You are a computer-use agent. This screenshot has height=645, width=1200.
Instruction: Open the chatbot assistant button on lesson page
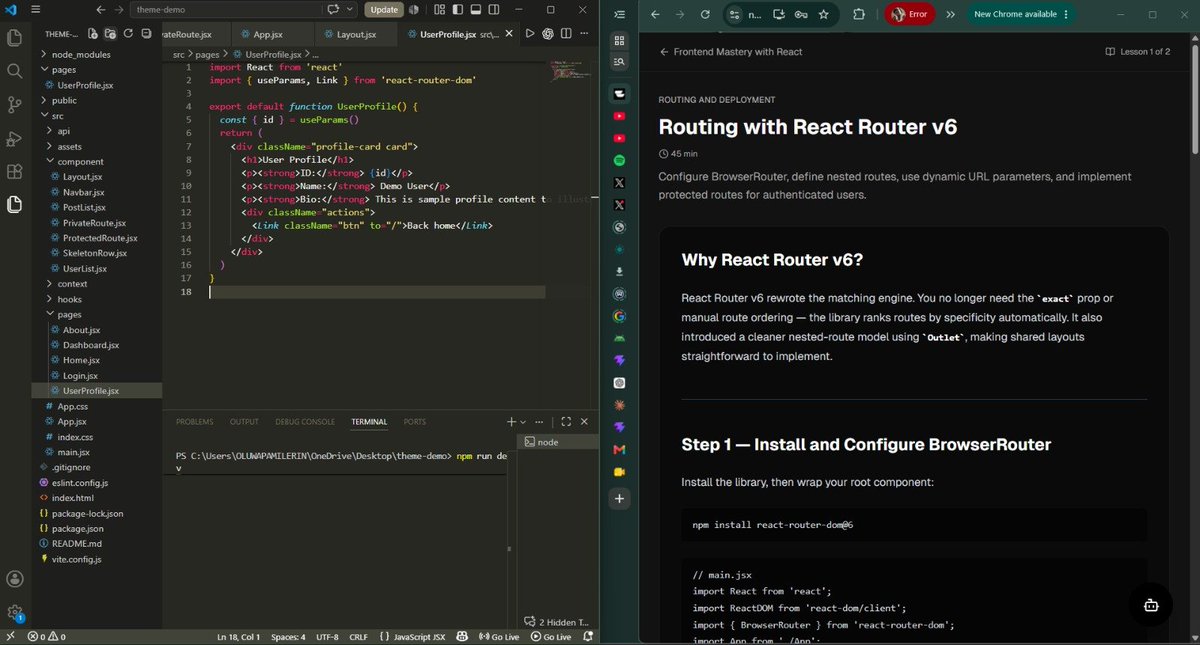pos(1150,605)
